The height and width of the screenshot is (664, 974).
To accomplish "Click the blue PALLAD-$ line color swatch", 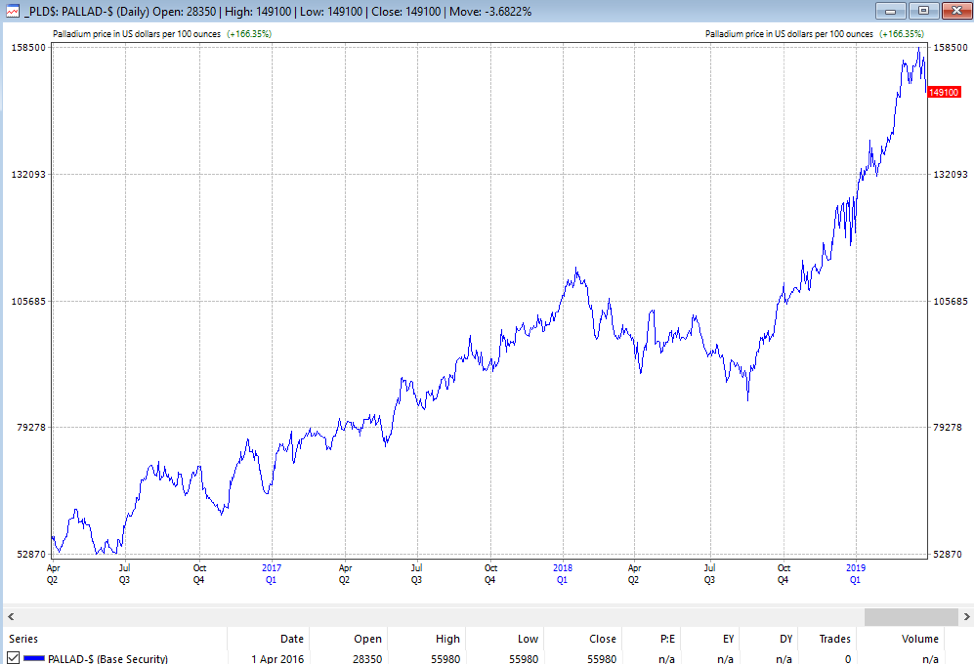I will point(35,658).
